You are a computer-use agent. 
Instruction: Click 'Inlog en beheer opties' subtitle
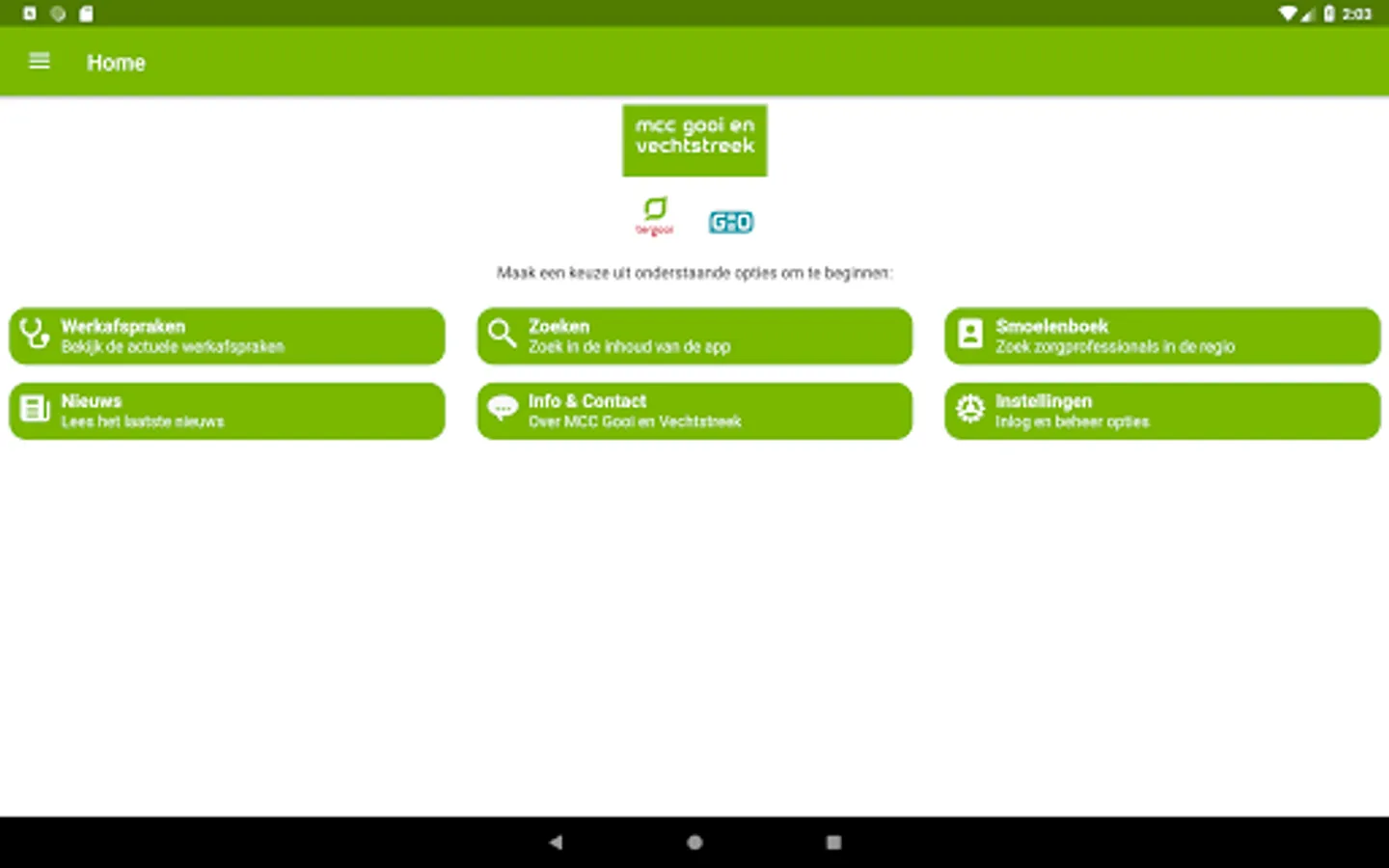1073,422
